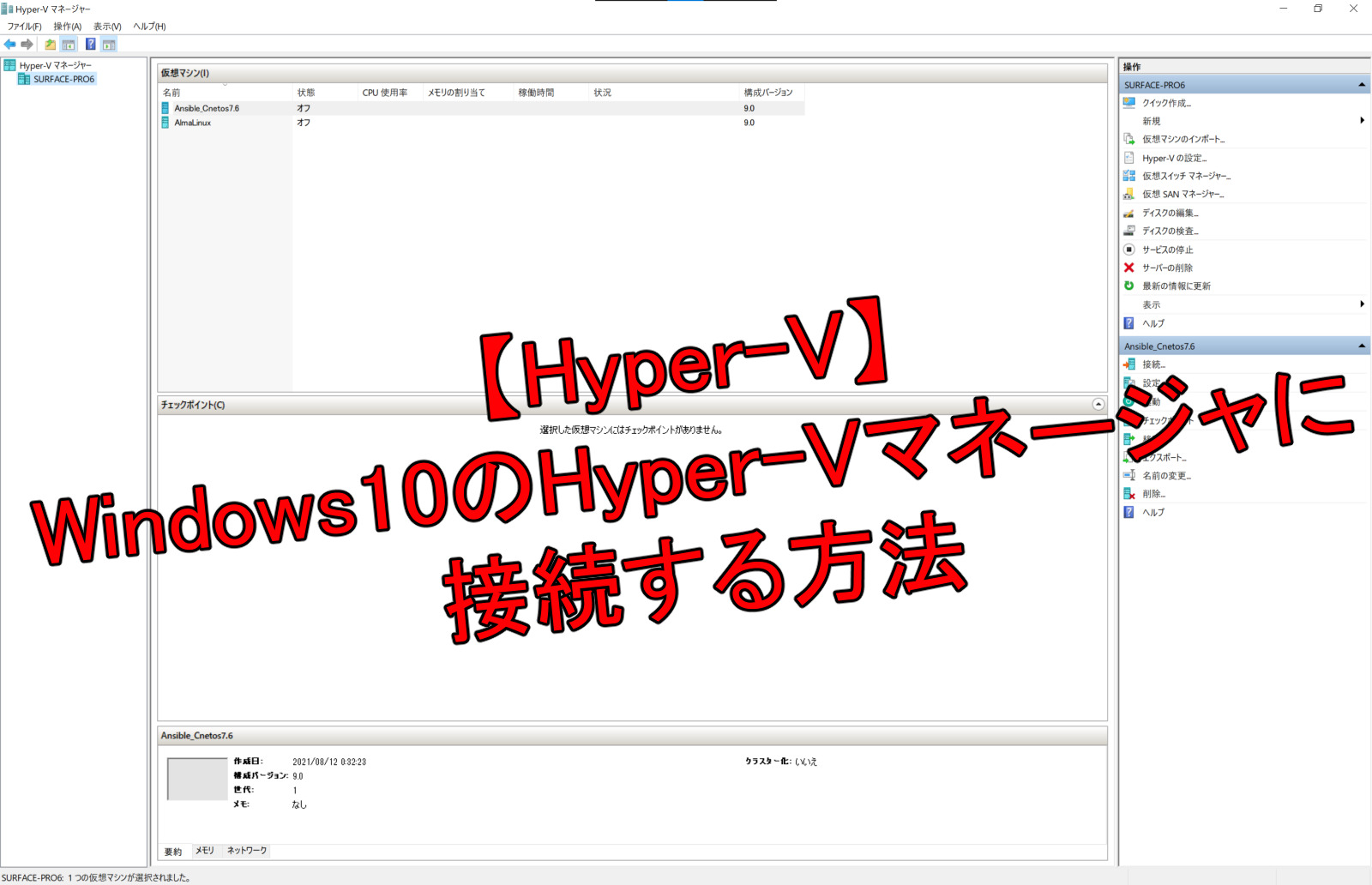Sort by the 状況 column header
Image resolution: width=1372 pixels, height=885 pixels.
pos(665,93)
